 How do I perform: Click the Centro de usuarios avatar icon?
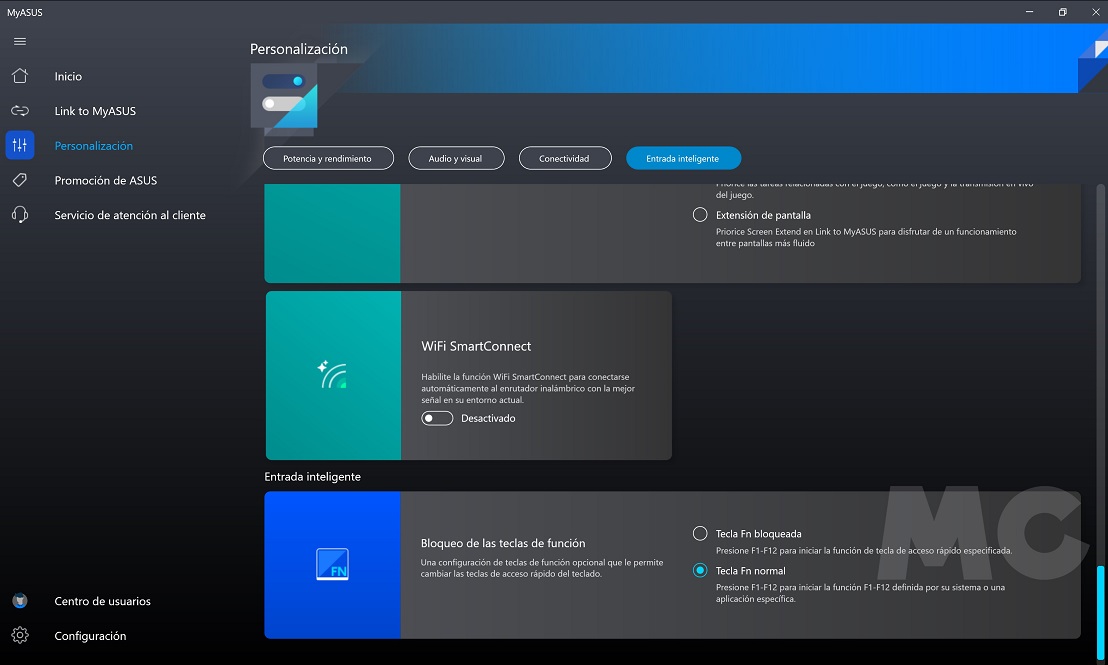(20, 601)
